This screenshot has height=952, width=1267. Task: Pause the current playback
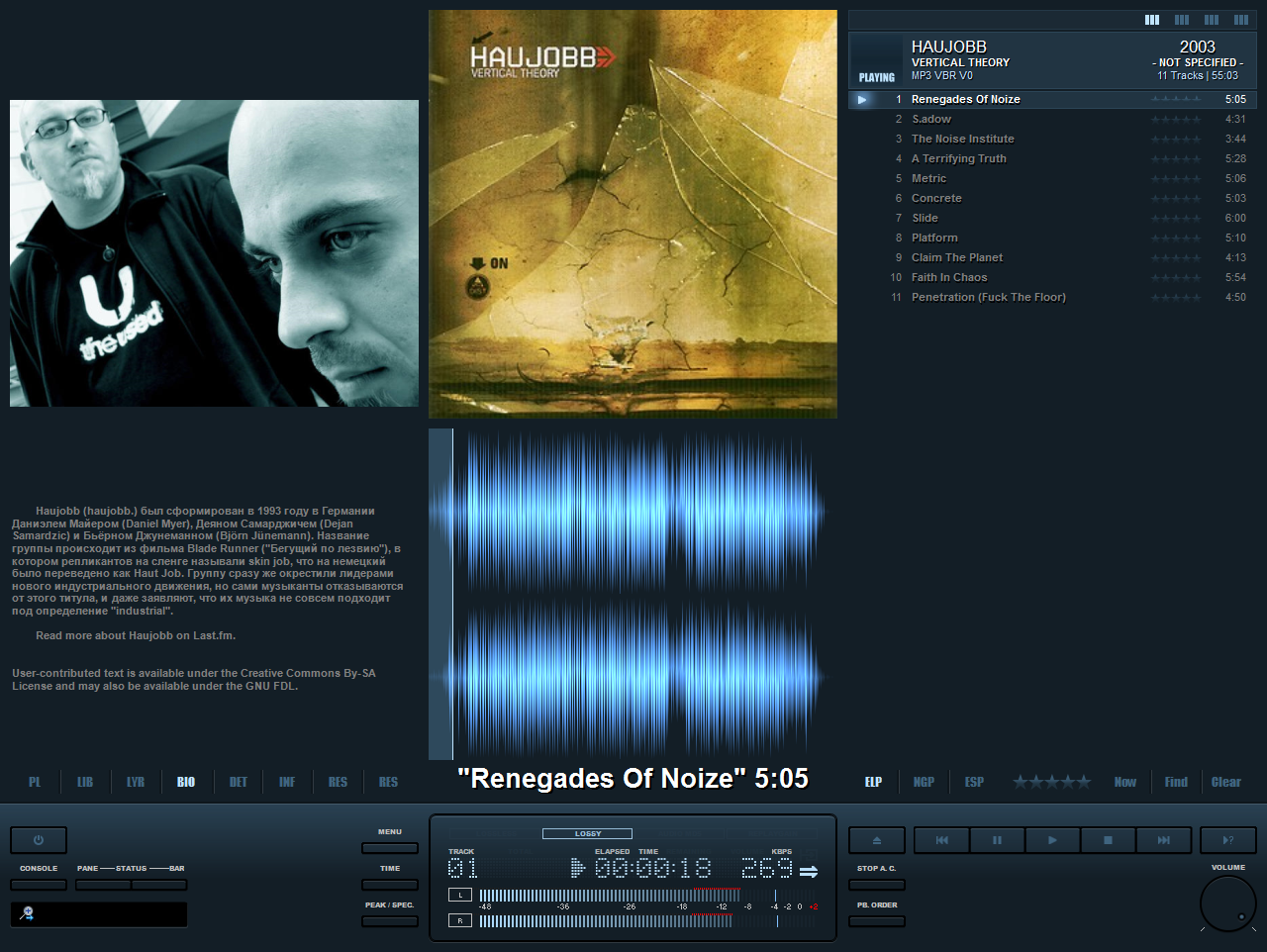997,840
